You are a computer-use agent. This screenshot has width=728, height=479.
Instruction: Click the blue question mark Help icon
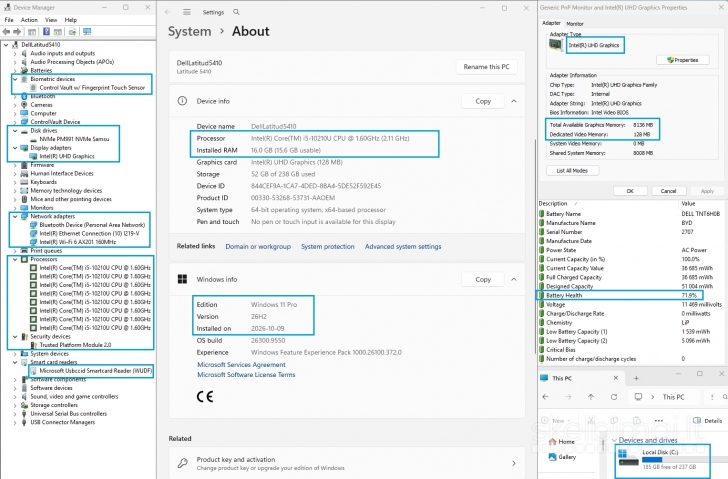point(46,32)
